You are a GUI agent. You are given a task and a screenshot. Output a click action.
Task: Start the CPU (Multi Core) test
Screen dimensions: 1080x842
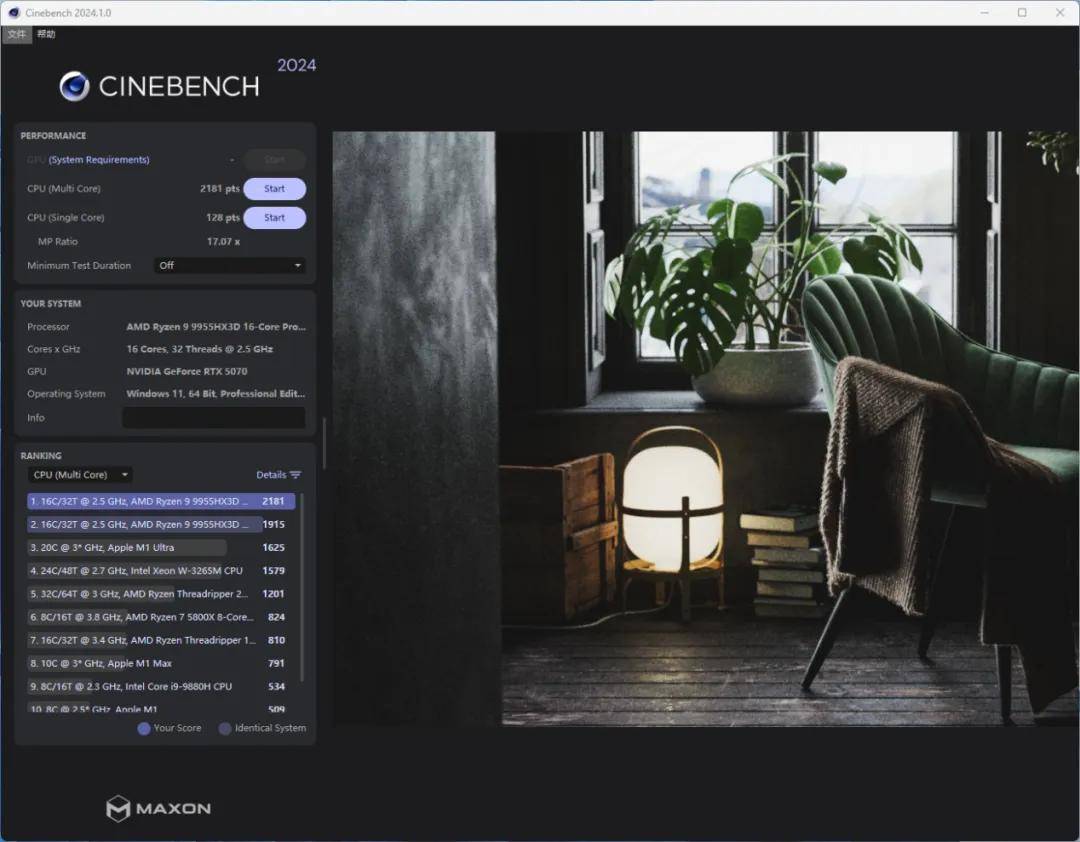point(274,189)
